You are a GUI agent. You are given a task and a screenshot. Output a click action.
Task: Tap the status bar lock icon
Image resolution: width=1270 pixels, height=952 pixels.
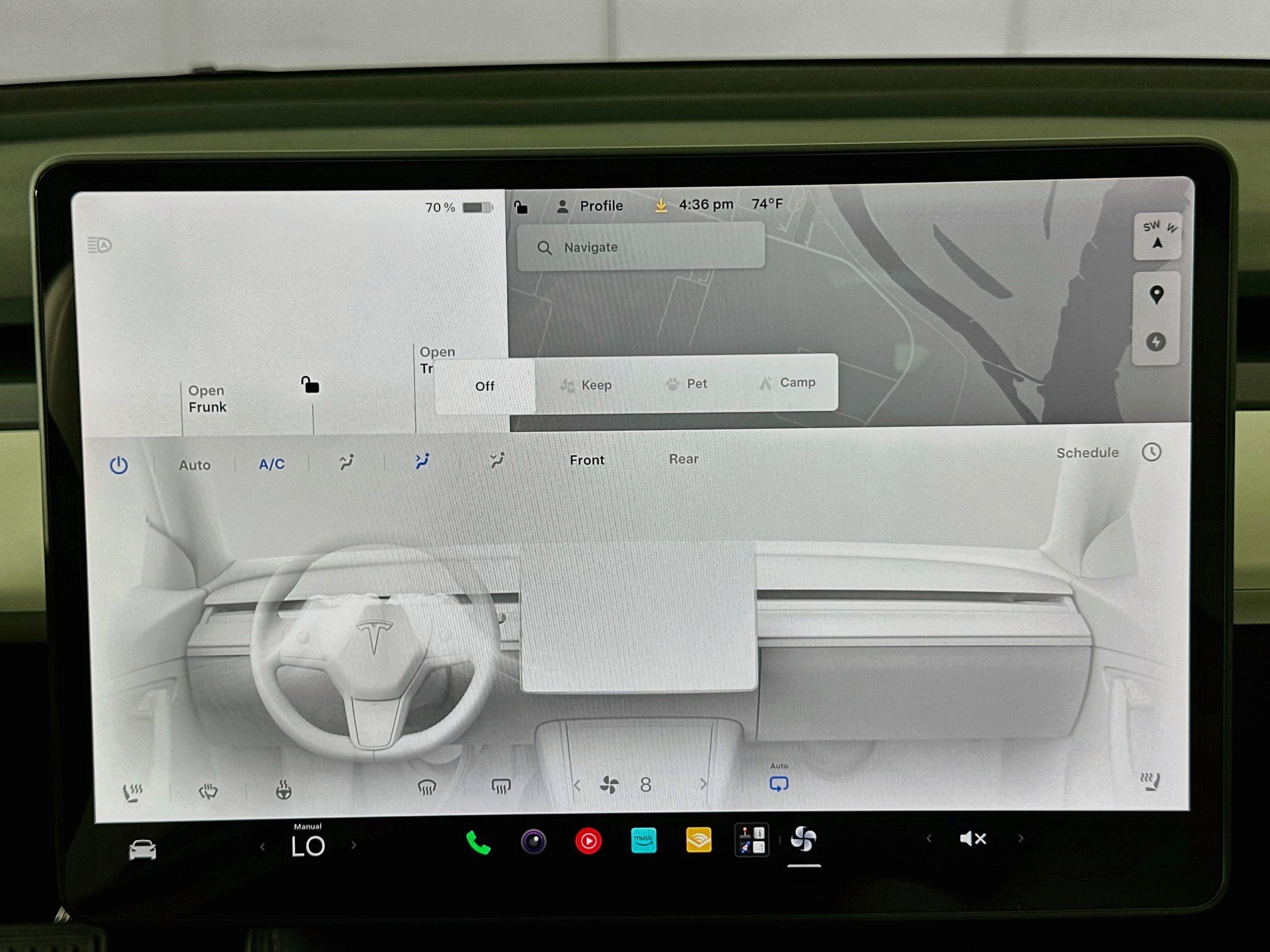coord(520,207)
